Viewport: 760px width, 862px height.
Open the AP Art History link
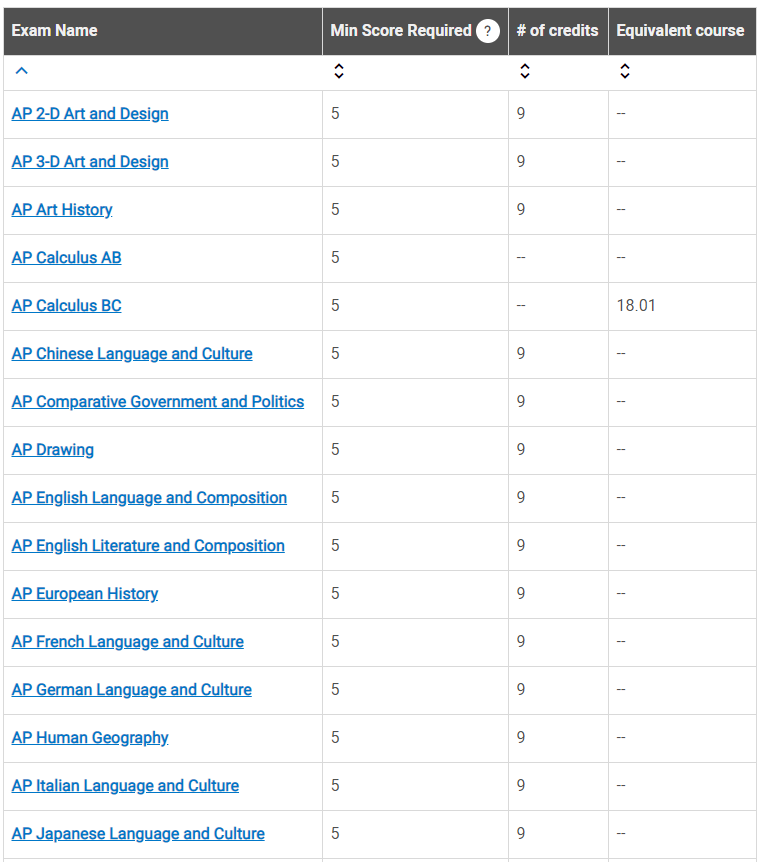pos(62,209)
